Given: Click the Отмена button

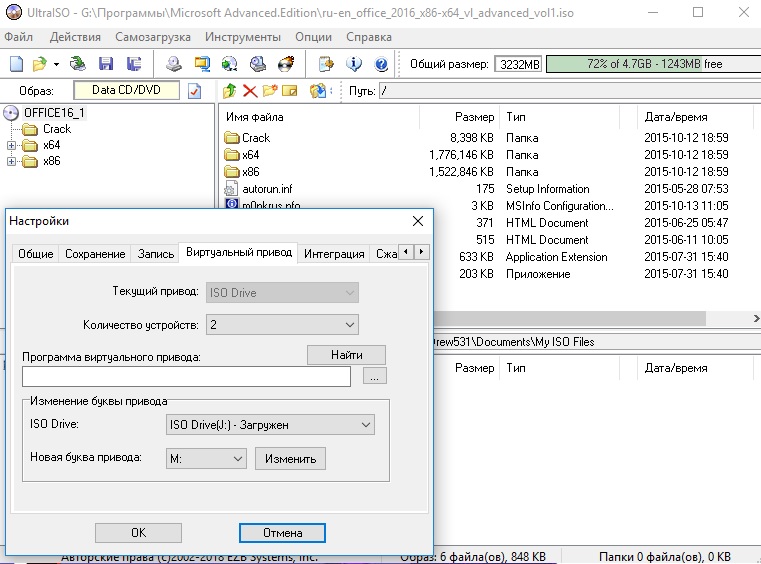Looking at the screenshot, I should click(x=282, y=533).
